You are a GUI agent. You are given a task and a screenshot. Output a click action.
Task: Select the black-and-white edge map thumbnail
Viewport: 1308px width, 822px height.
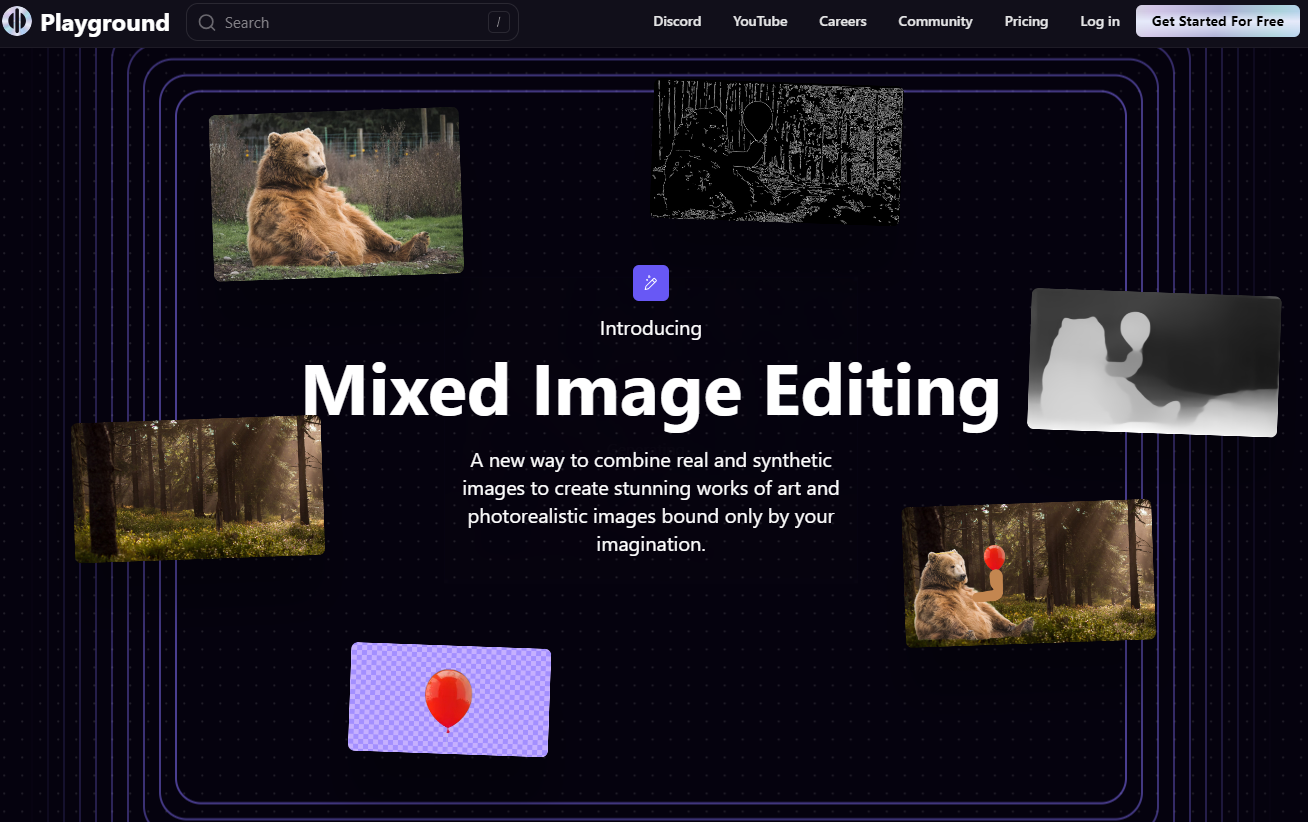777,151
